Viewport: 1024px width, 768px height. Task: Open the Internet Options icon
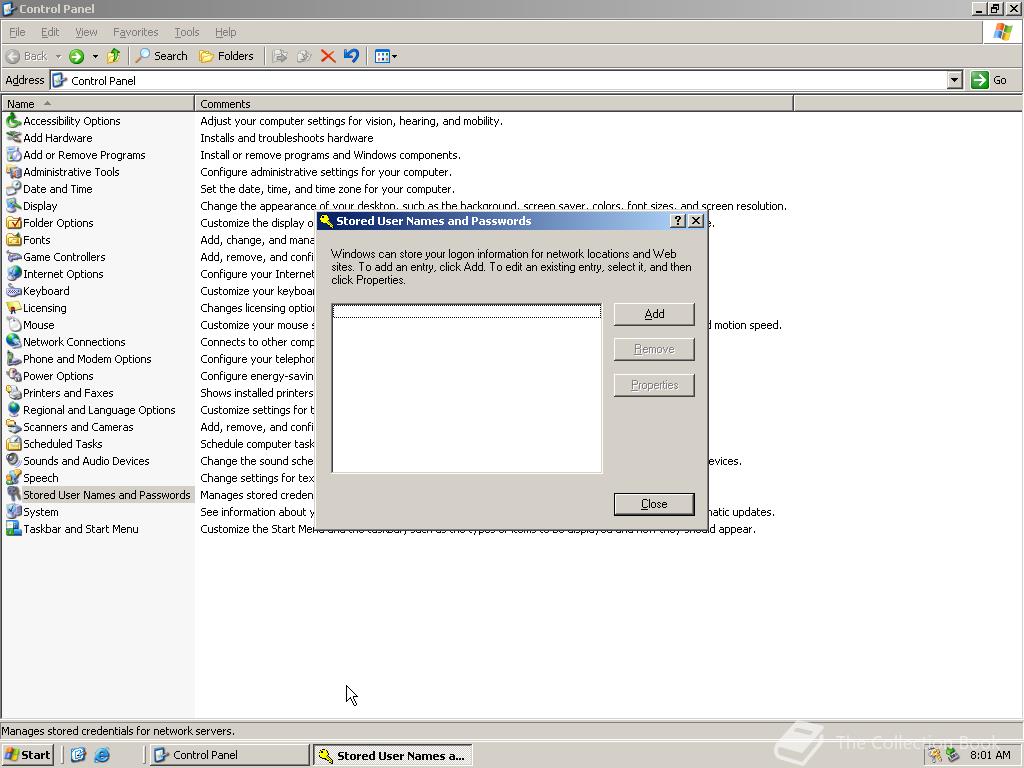click(x=14, y=274)
